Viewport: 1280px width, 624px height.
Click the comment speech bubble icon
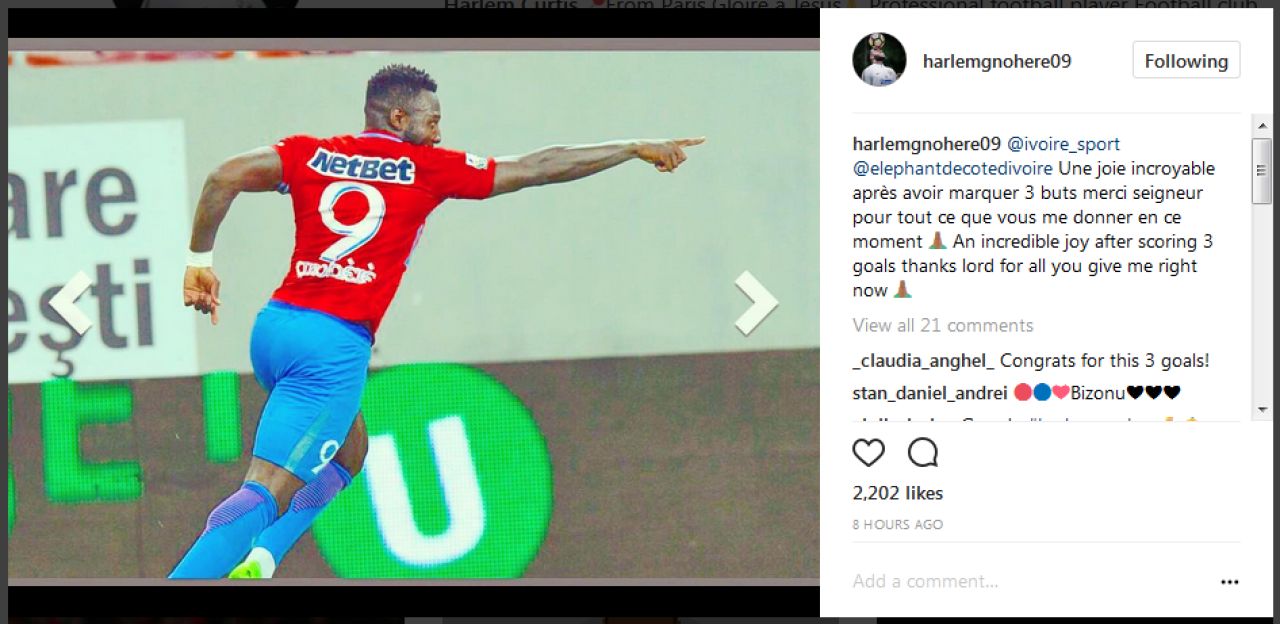coord(922,453)
